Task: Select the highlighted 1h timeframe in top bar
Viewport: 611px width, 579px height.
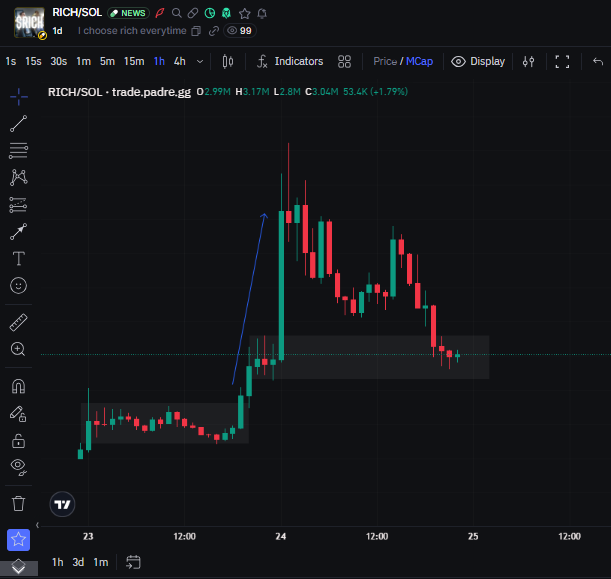Action: [159, 62]
